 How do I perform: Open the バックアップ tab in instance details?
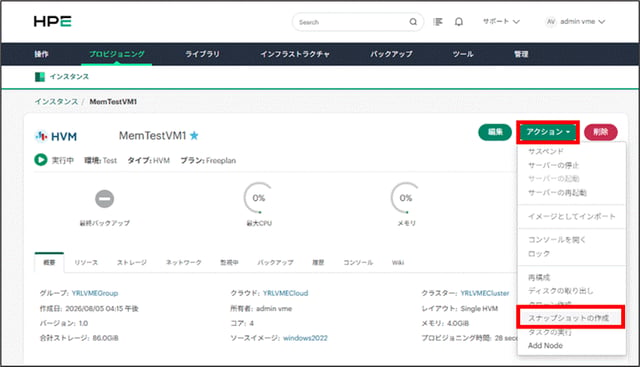275,262
